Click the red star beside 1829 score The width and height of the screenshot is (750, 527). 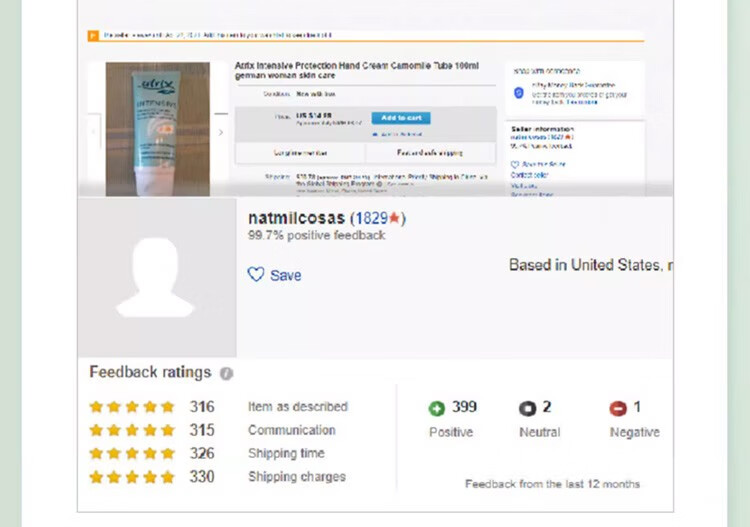(x=394, y=218)
